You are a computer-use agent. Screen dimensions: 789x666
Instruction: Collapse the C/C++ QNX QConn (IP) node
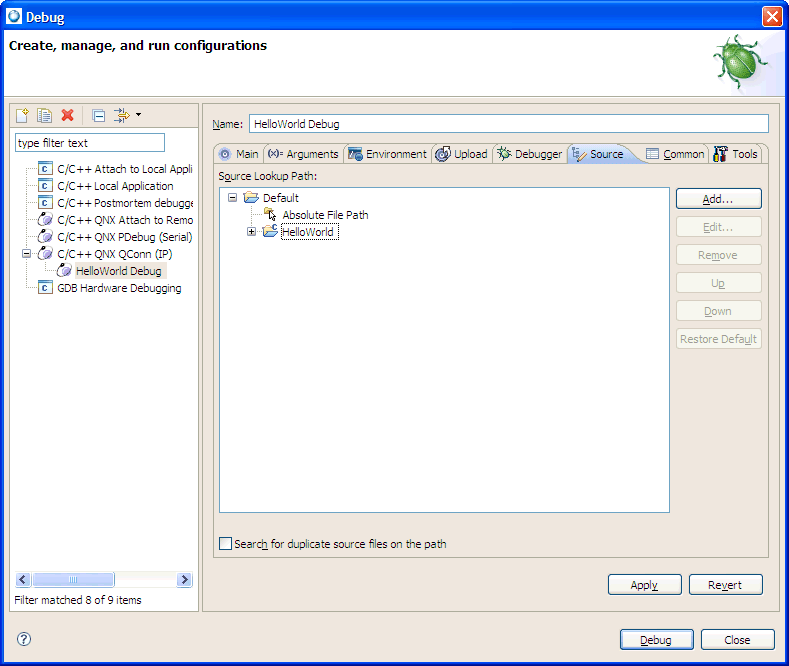pyautogui.click(x=27, y=254)
